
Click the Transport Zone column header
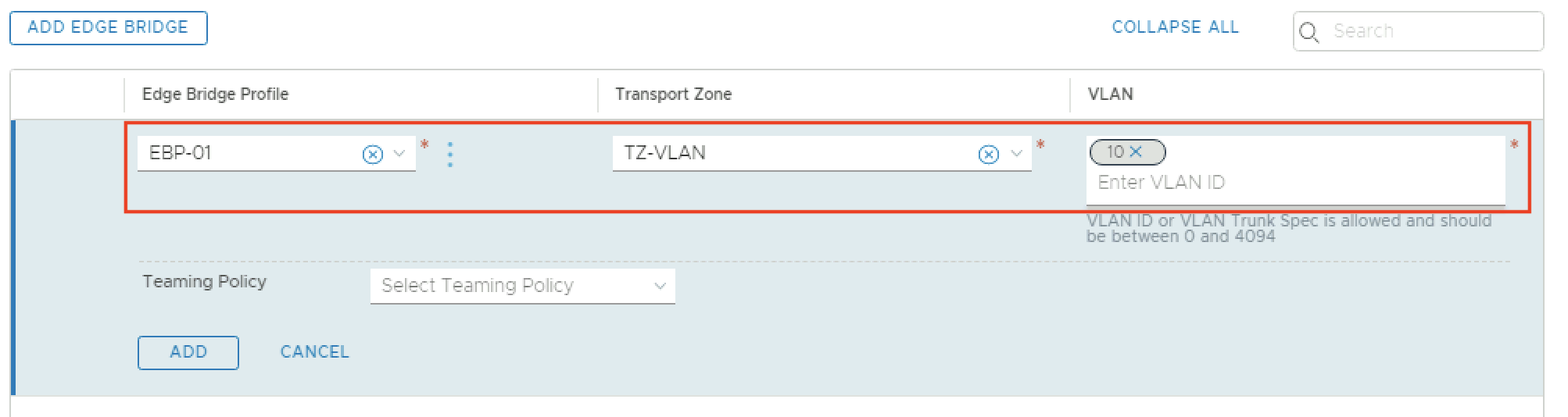tap(673, 94)
